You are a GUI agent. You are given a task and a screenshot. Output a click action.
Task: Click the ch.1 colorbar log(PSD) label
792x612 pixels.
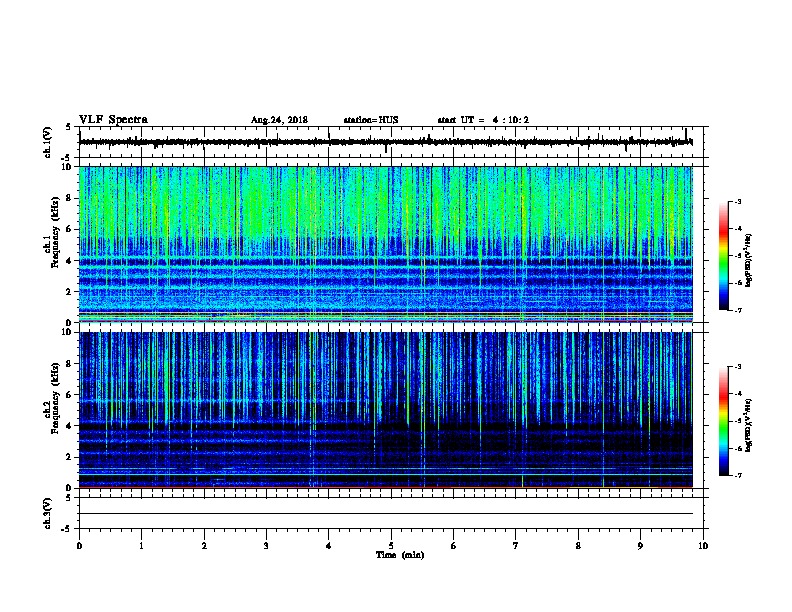748,260
